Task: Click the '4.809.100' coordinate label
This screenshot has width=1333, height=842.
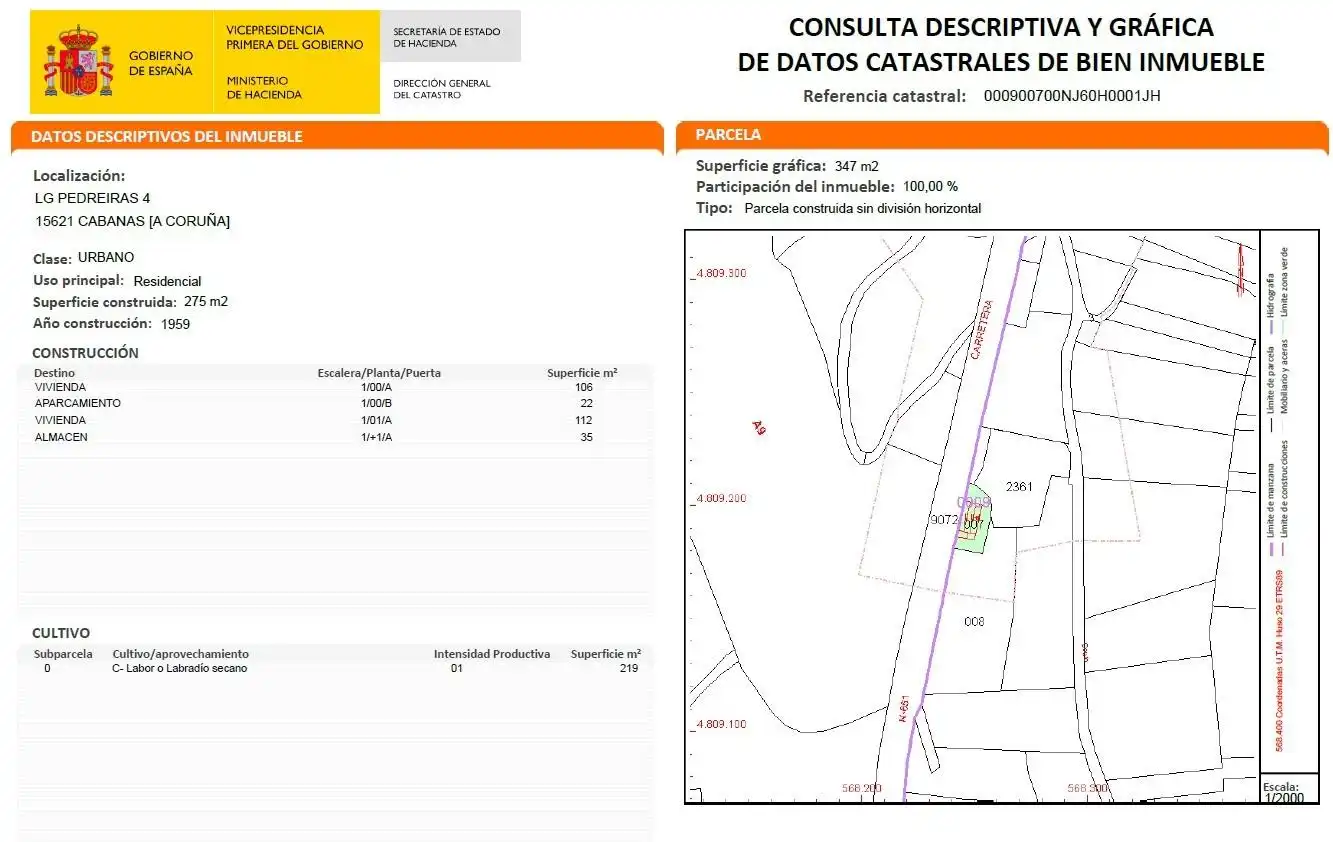Action: click(x=720, y=724)
